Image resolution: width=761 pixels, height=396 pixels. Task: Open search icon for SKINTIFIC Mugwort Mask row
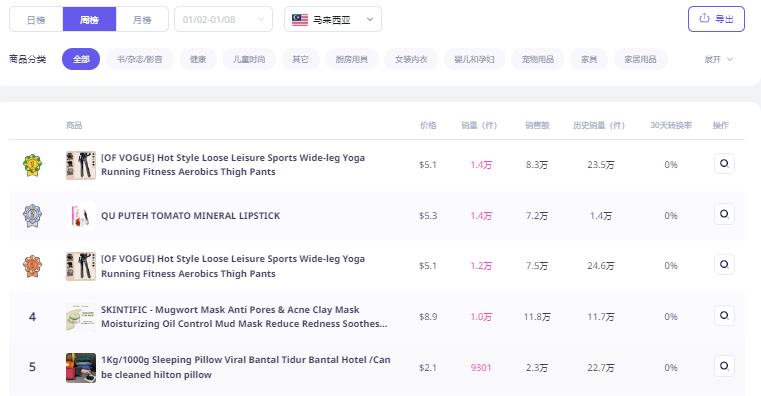(724, 315)
